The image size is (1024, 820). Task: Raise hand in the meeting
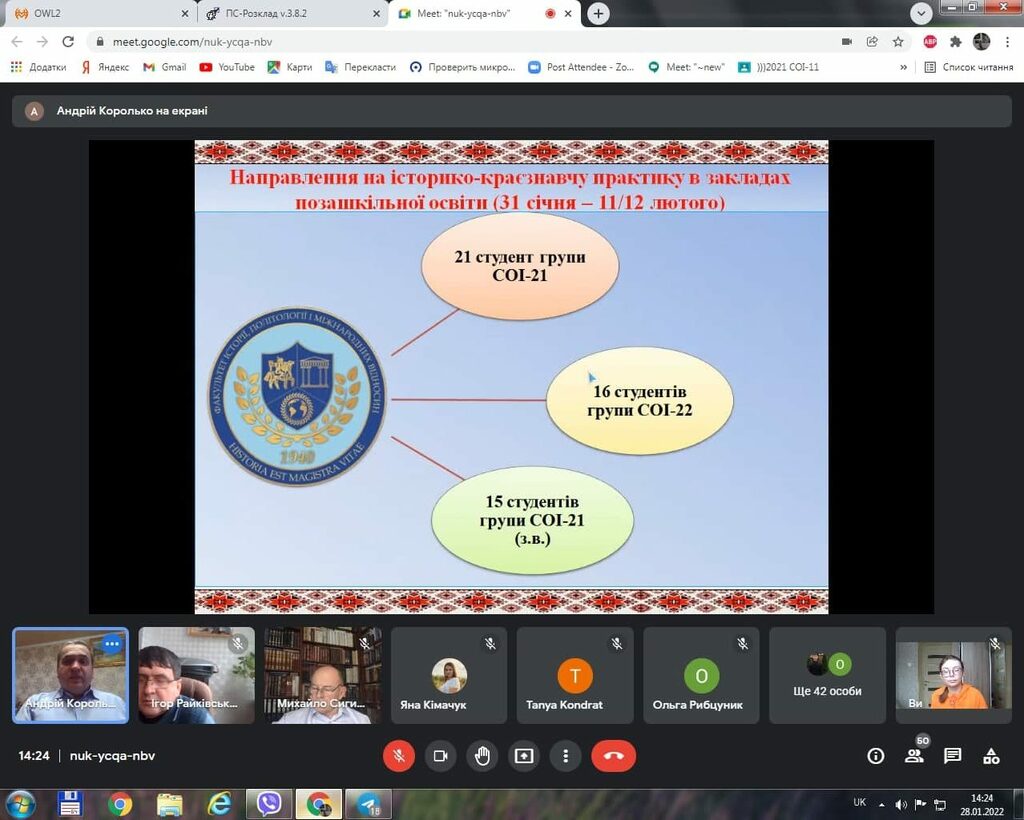pos(482,756)
